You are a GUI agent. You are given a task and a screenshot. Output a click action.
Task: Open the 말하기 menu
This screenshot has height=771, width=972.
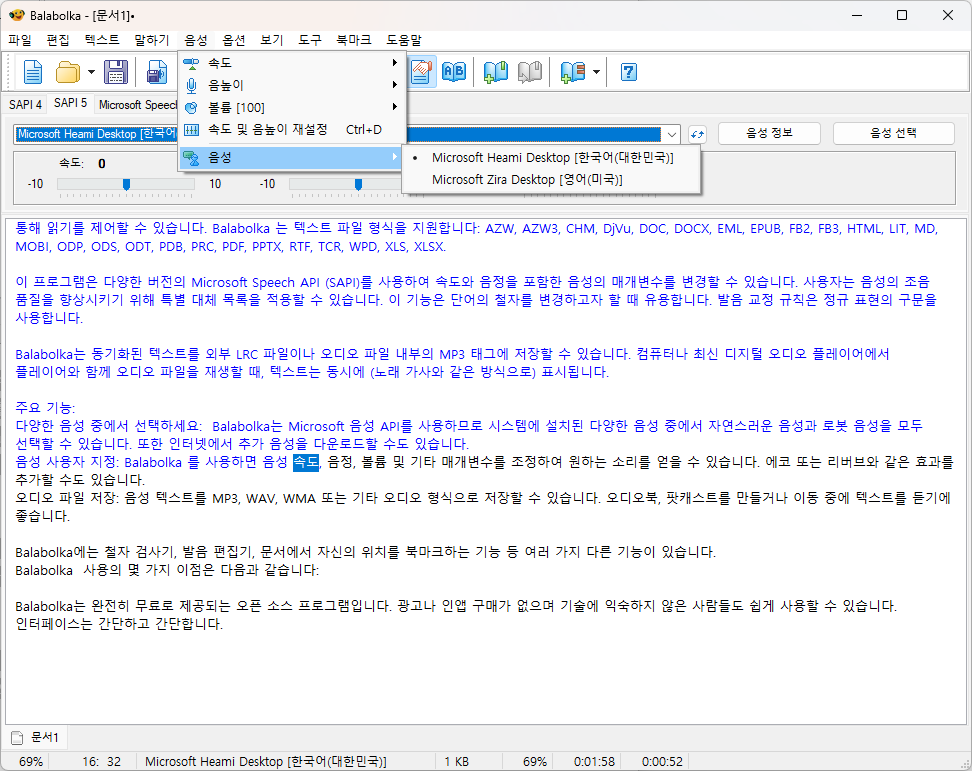coord(152,40)
